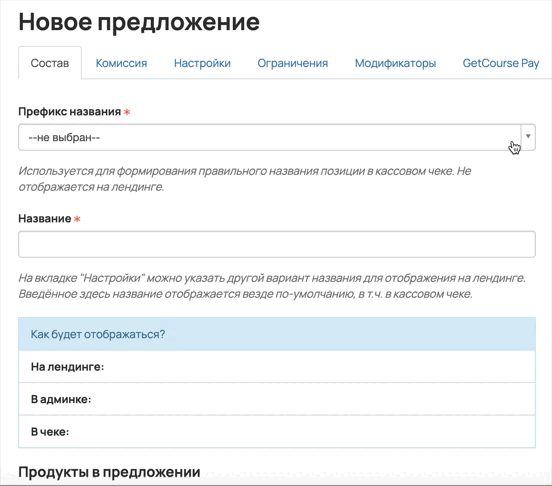This screenshot has width=552, height=486.
Task: Click the 'Как будет отображаться?' panel header
Action: click(277, 334)
